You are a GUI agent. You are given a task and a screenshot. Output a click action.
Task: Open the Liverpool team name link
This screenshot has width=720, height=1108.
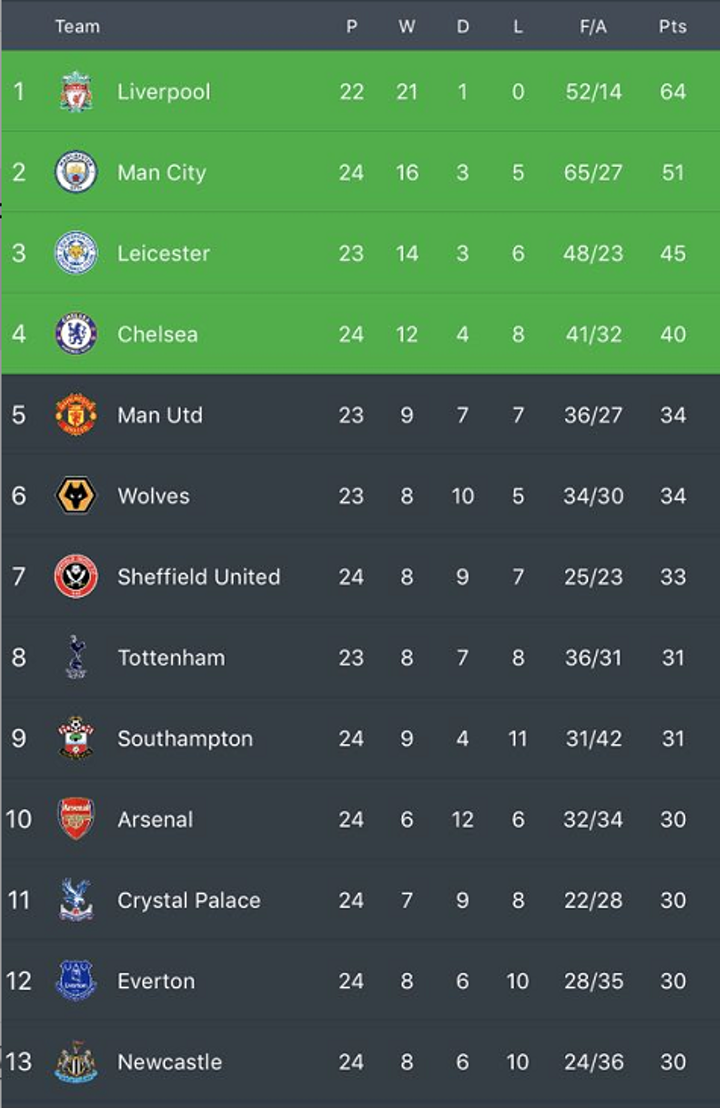click(164, 92)
